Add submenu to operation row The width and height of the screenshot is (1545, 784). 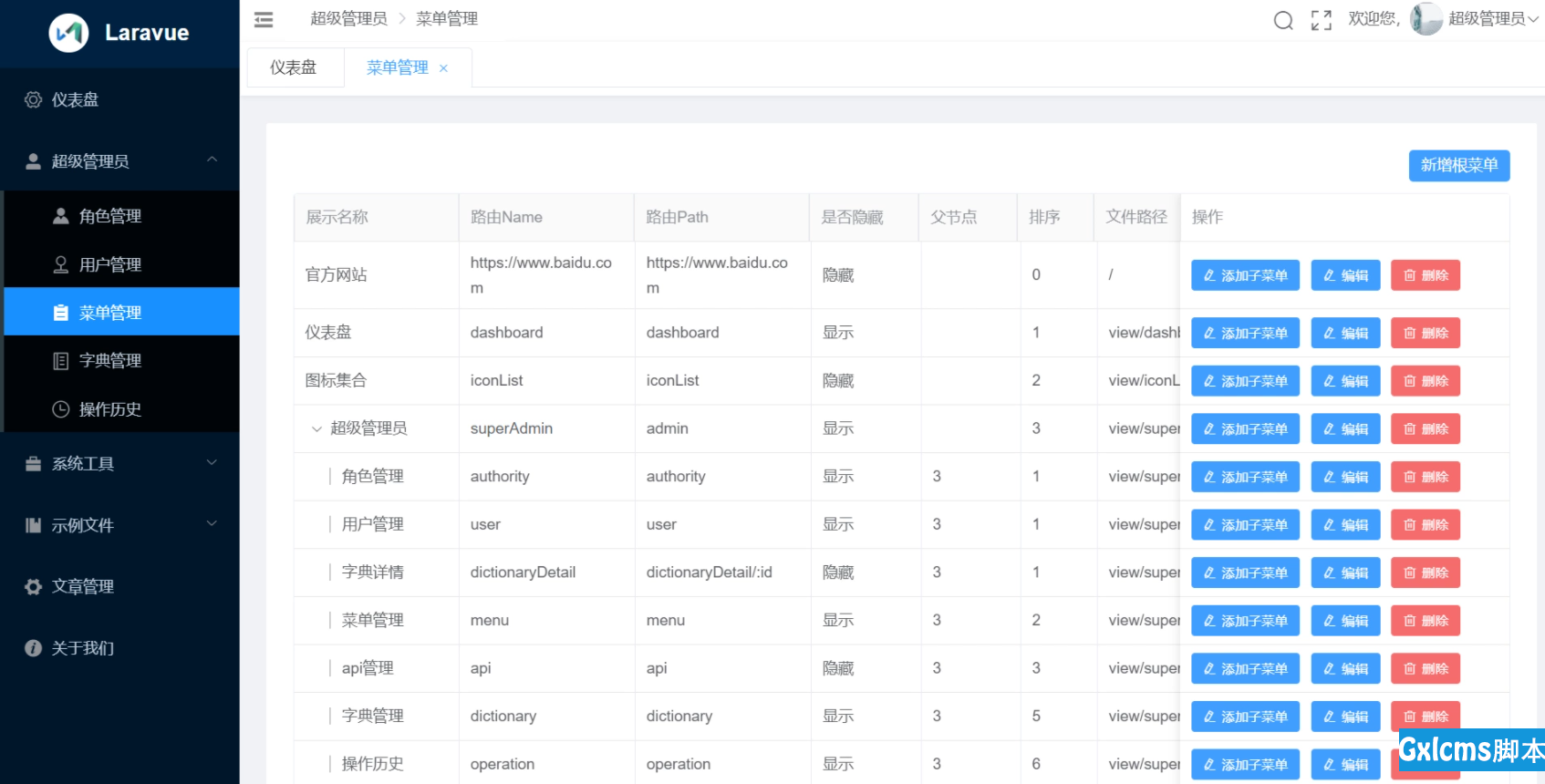coord(1245,765)
